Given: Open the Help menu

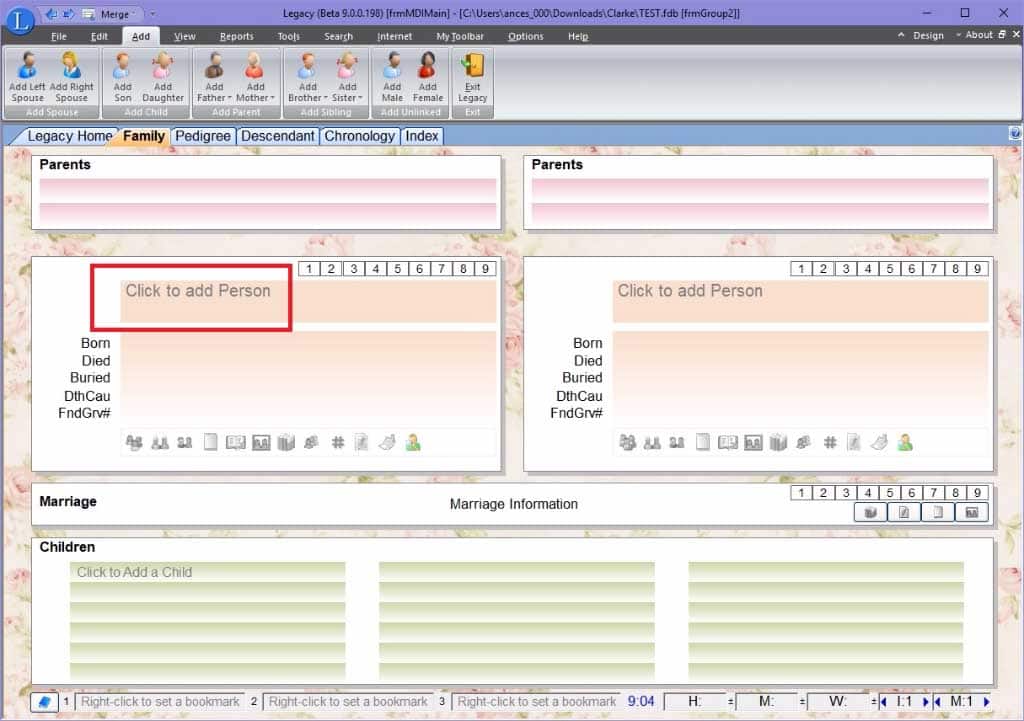Looking at the screenshot, I should coord(578,37).
